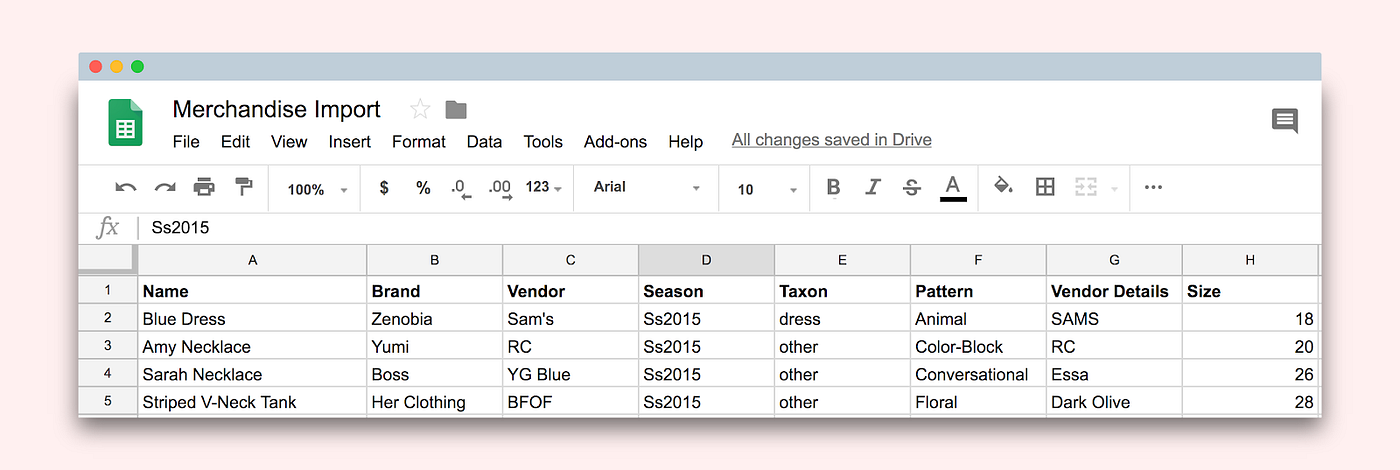The image size is (1400, 470).
Task: Move document using the folder icon
Action: tap(456, 109)
